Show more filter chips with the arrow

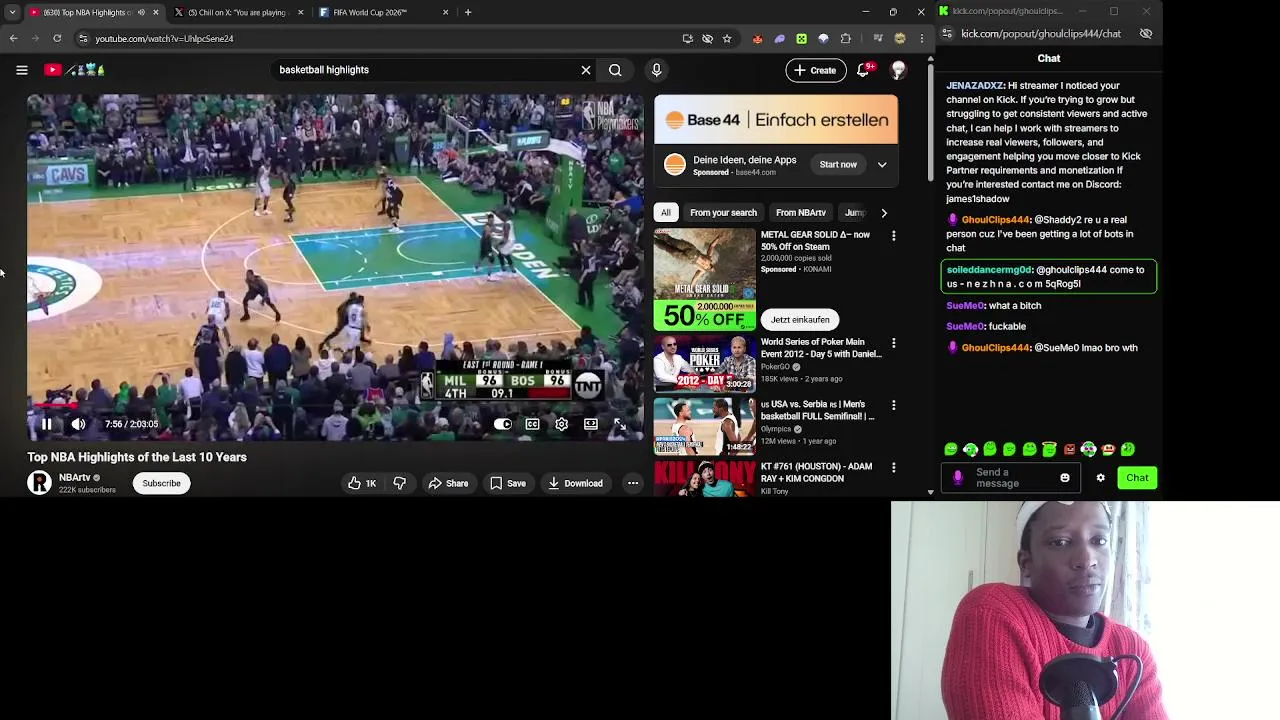click(884, 213)
